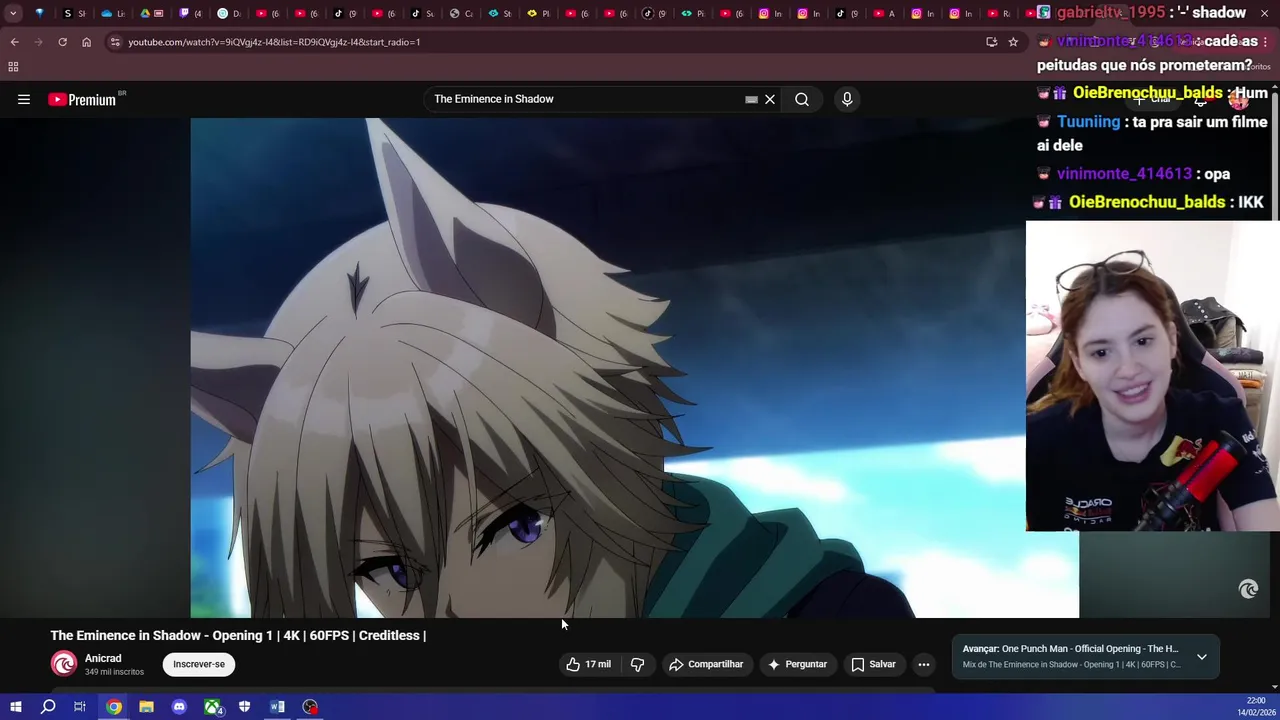Bookmark this page with the star icon
The image size is (1280, 720).
(x=1013, y=42)
